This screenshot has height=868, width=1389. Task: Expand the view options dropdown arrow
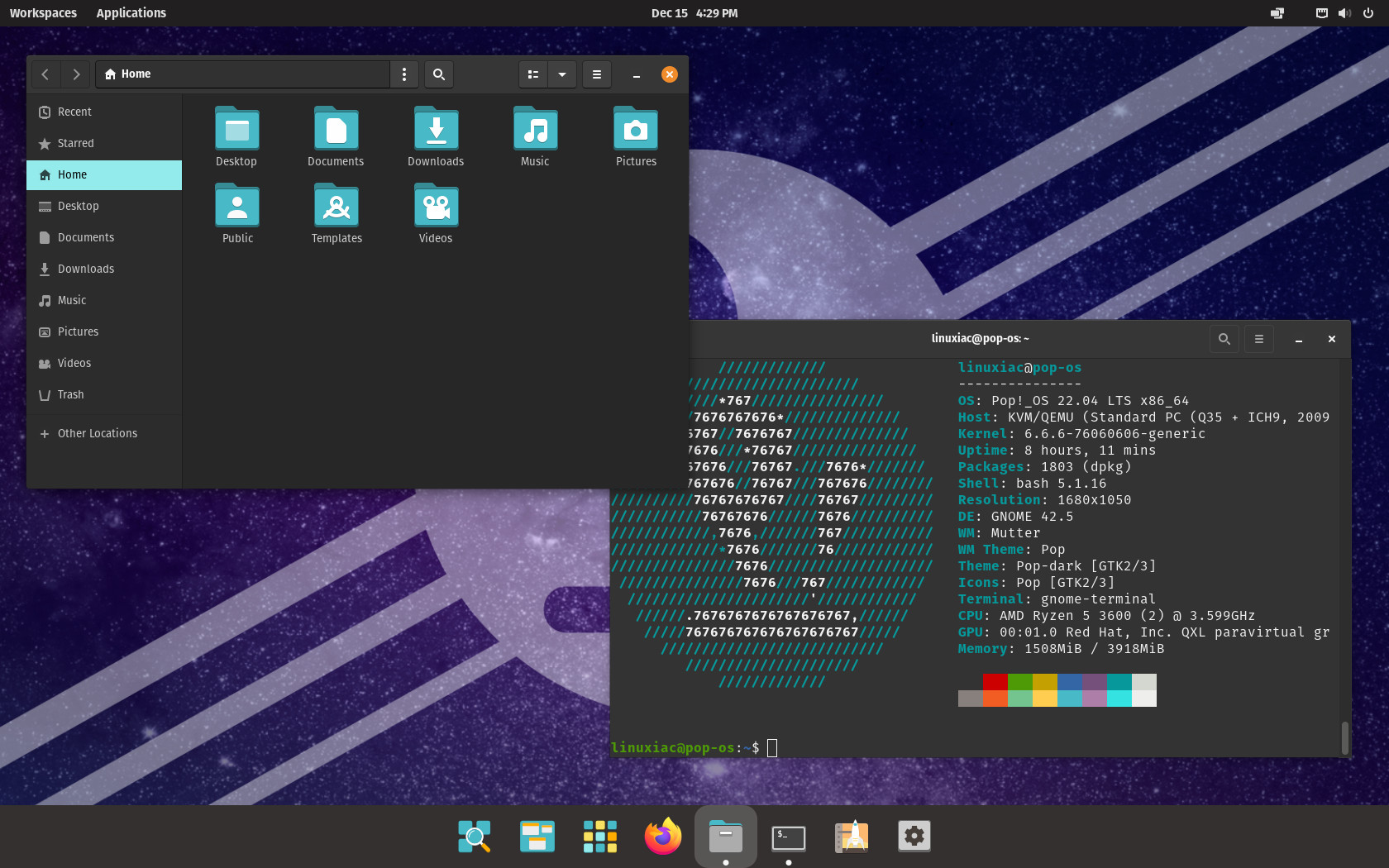(562, 74)
